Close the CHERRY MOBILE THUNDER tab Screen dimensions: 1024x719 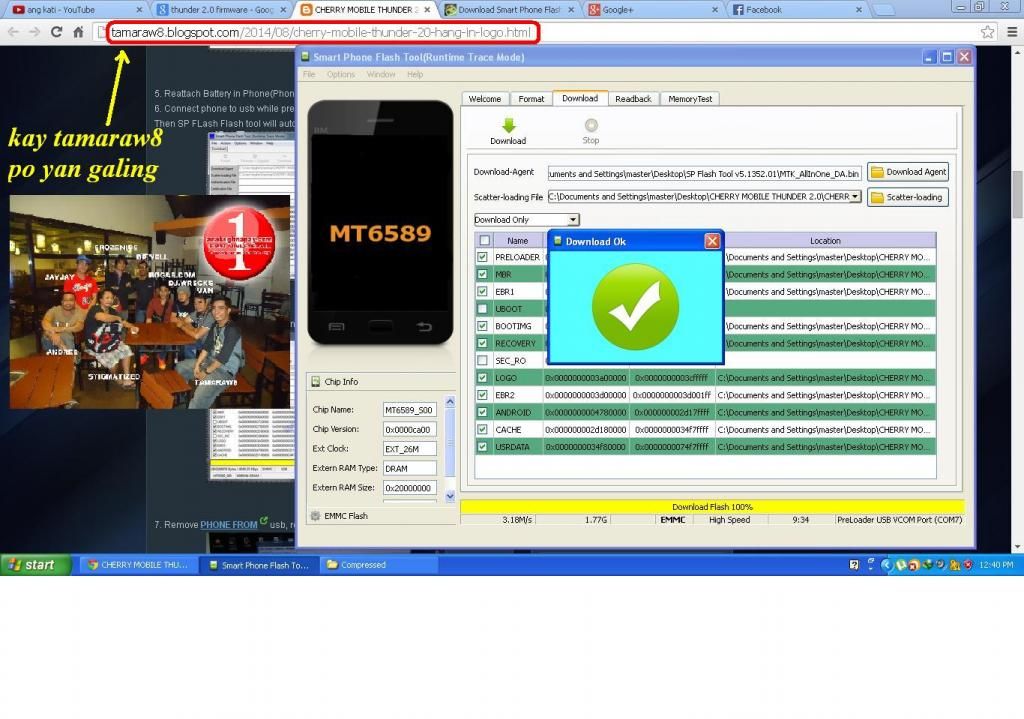click(x=427, y=10)
